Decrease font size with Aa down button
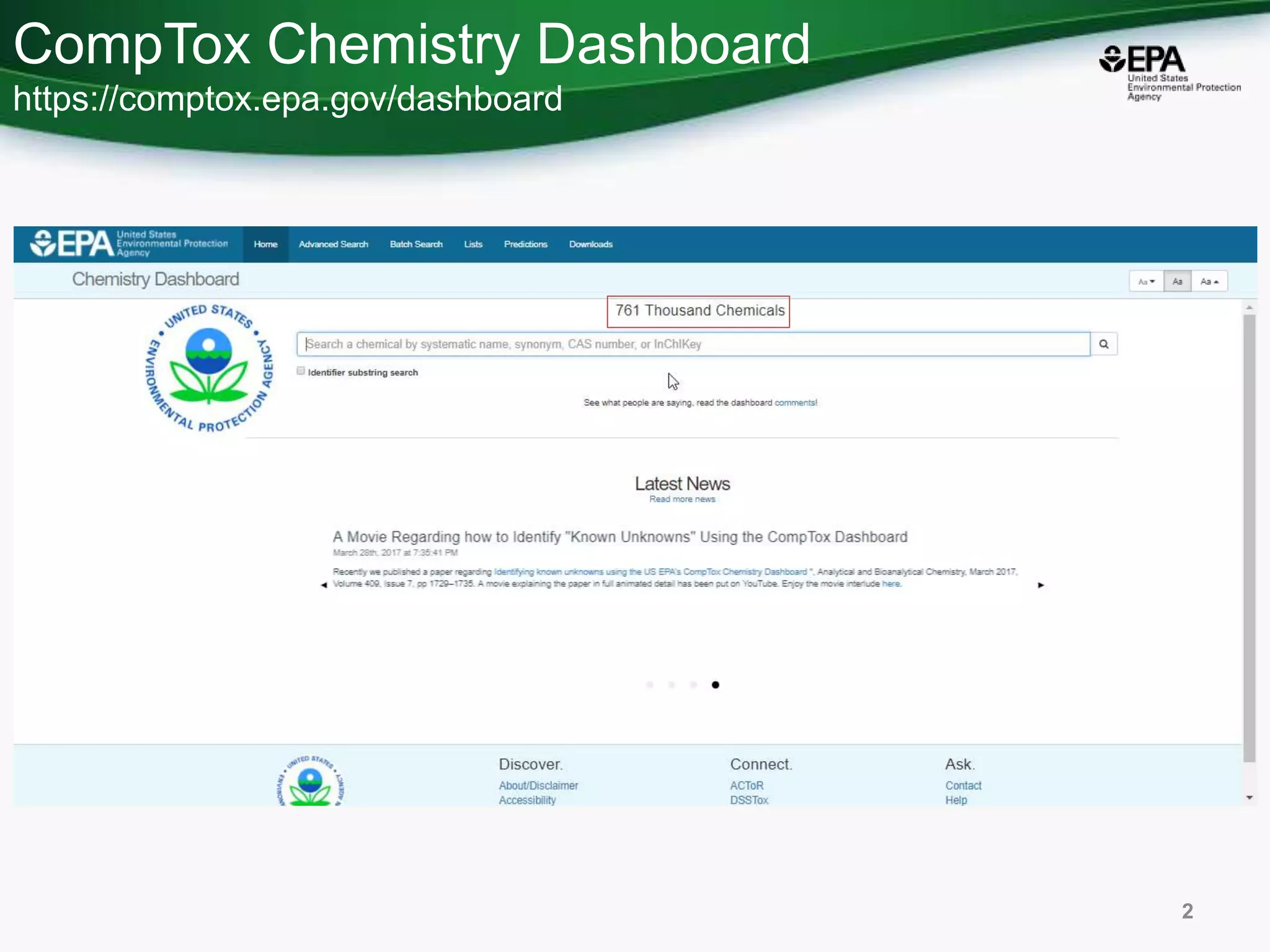This screenshot has height=952, width=1270. coord(1147,281)
